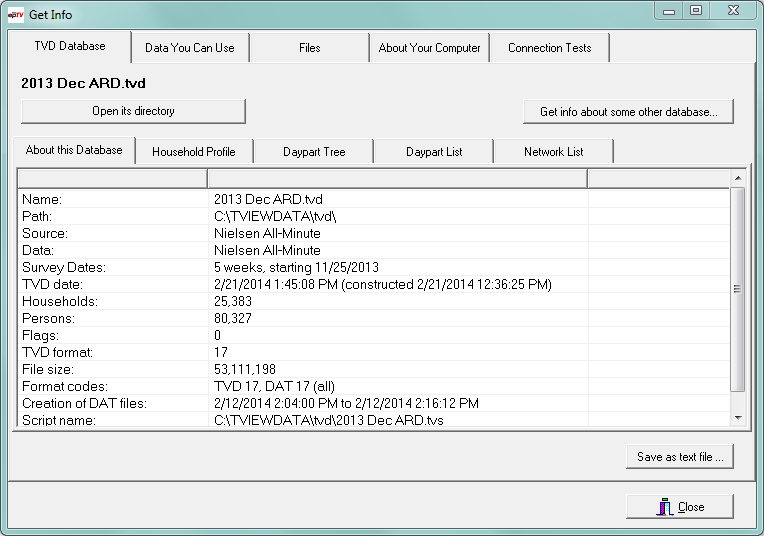Select the Survey Dates: row label

pos(64,268)
